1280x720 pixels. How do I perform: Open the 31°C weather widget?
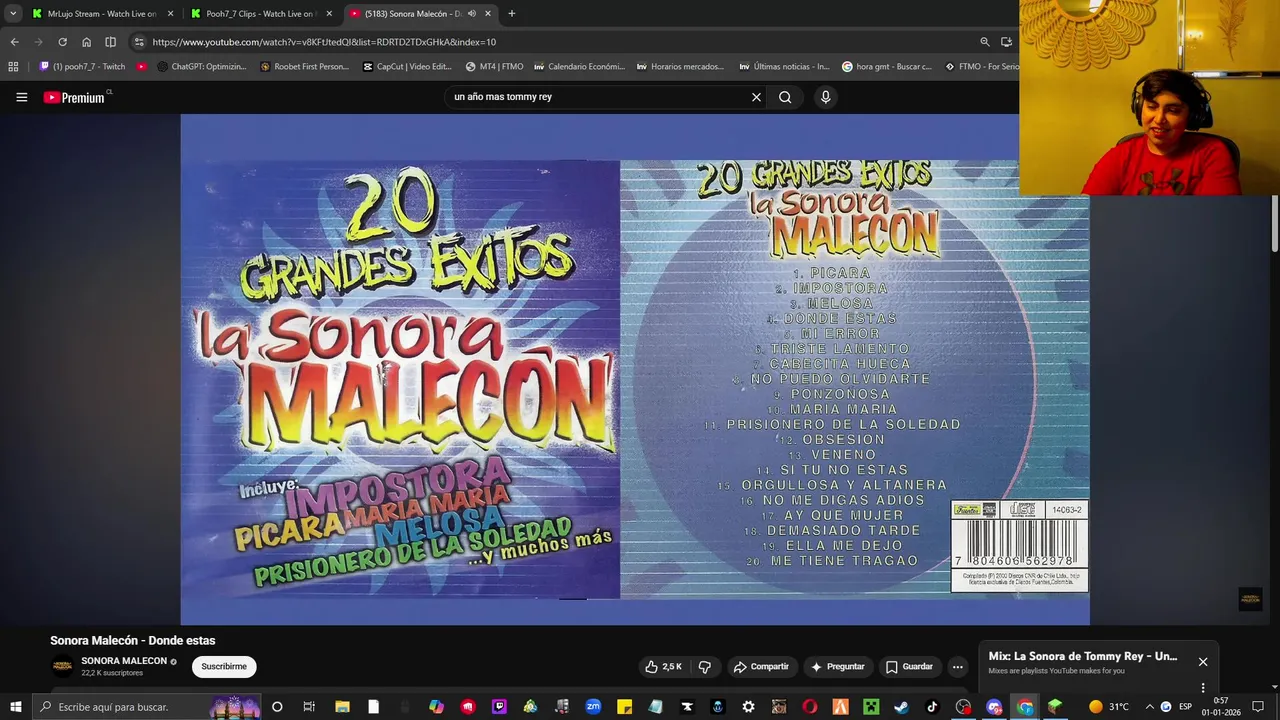tap(1108, 707)
